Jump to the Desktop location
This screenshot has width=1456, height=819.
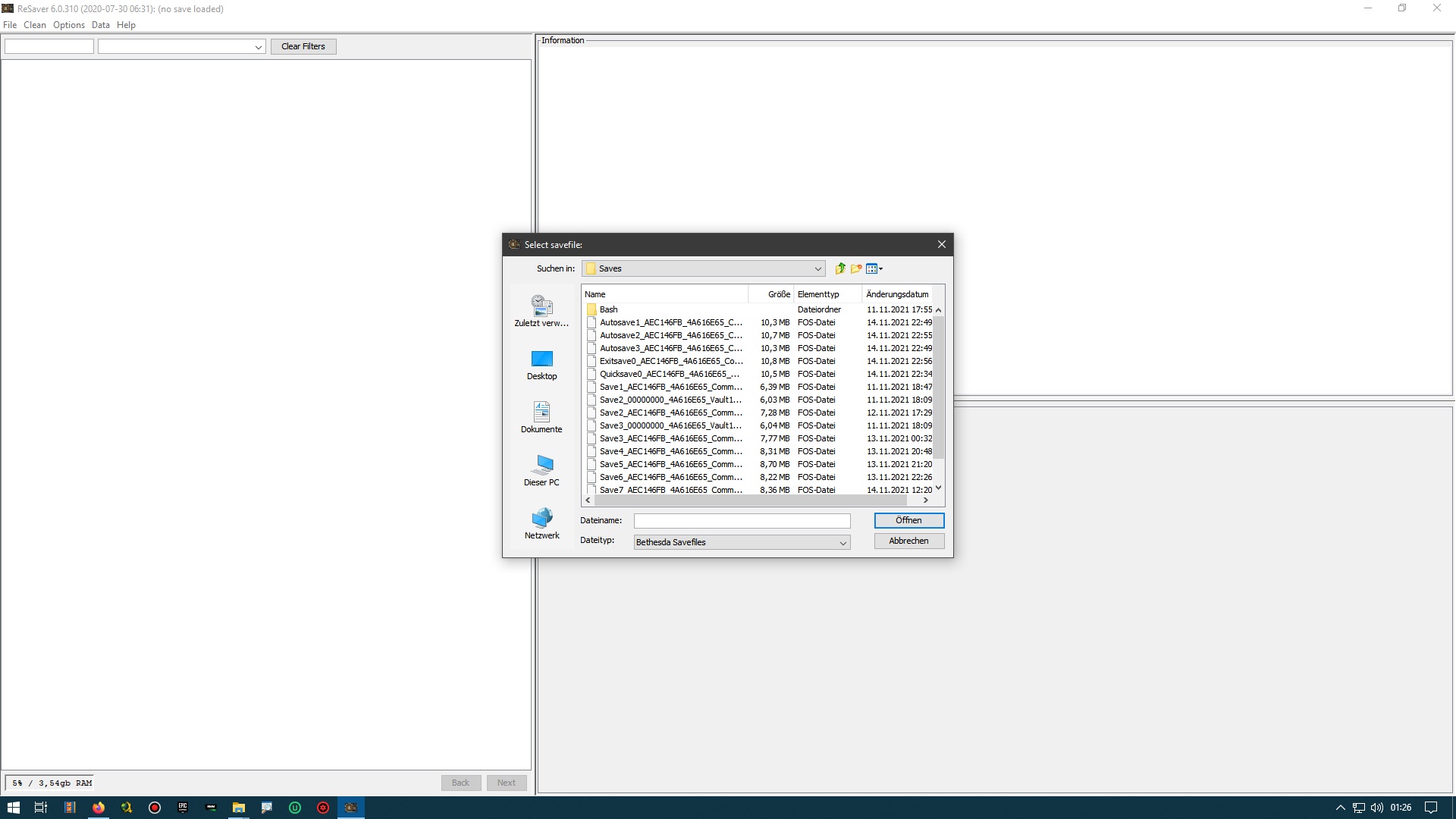[541, 364]
